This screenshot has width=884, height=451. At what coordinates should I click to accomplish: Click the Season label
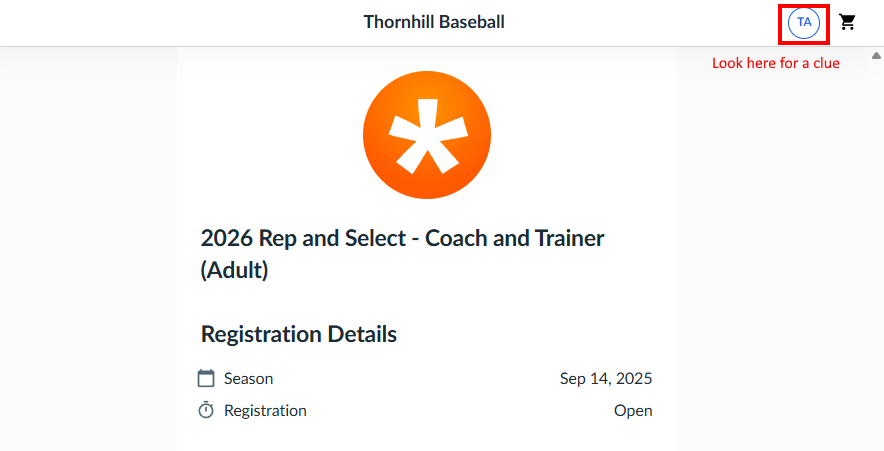(248, 378)
